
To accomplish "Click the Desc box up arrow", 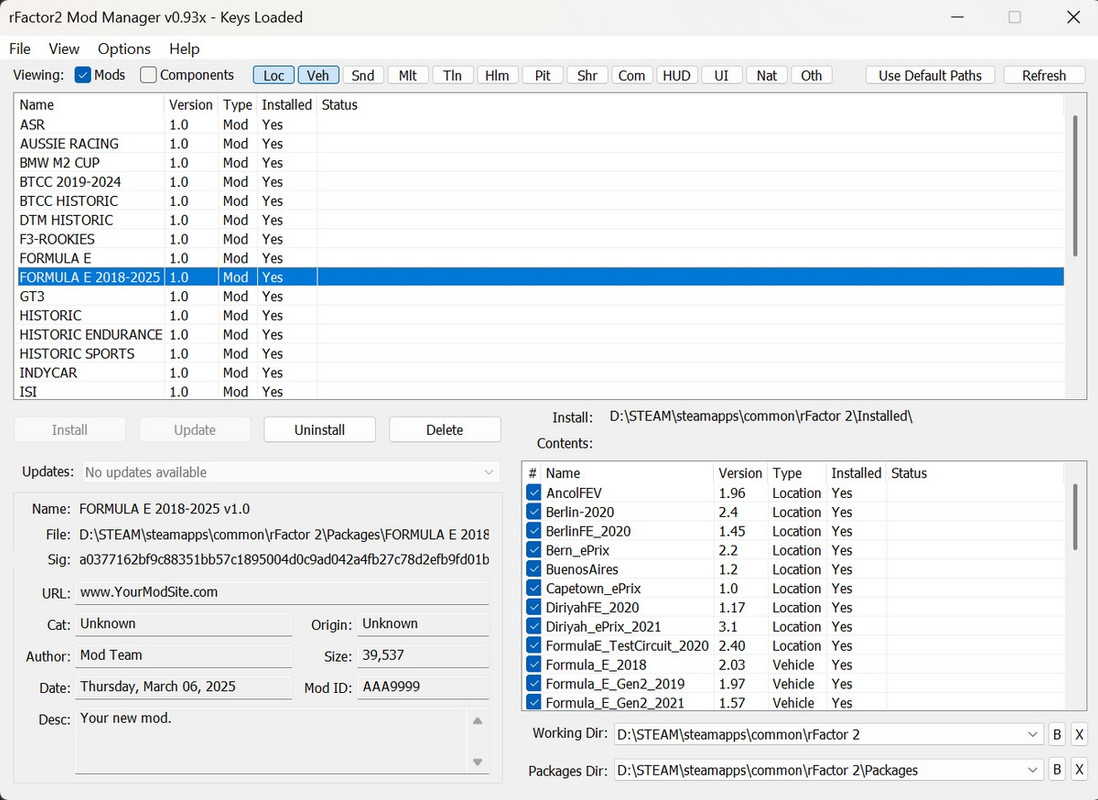I will (x=478, y=720).
